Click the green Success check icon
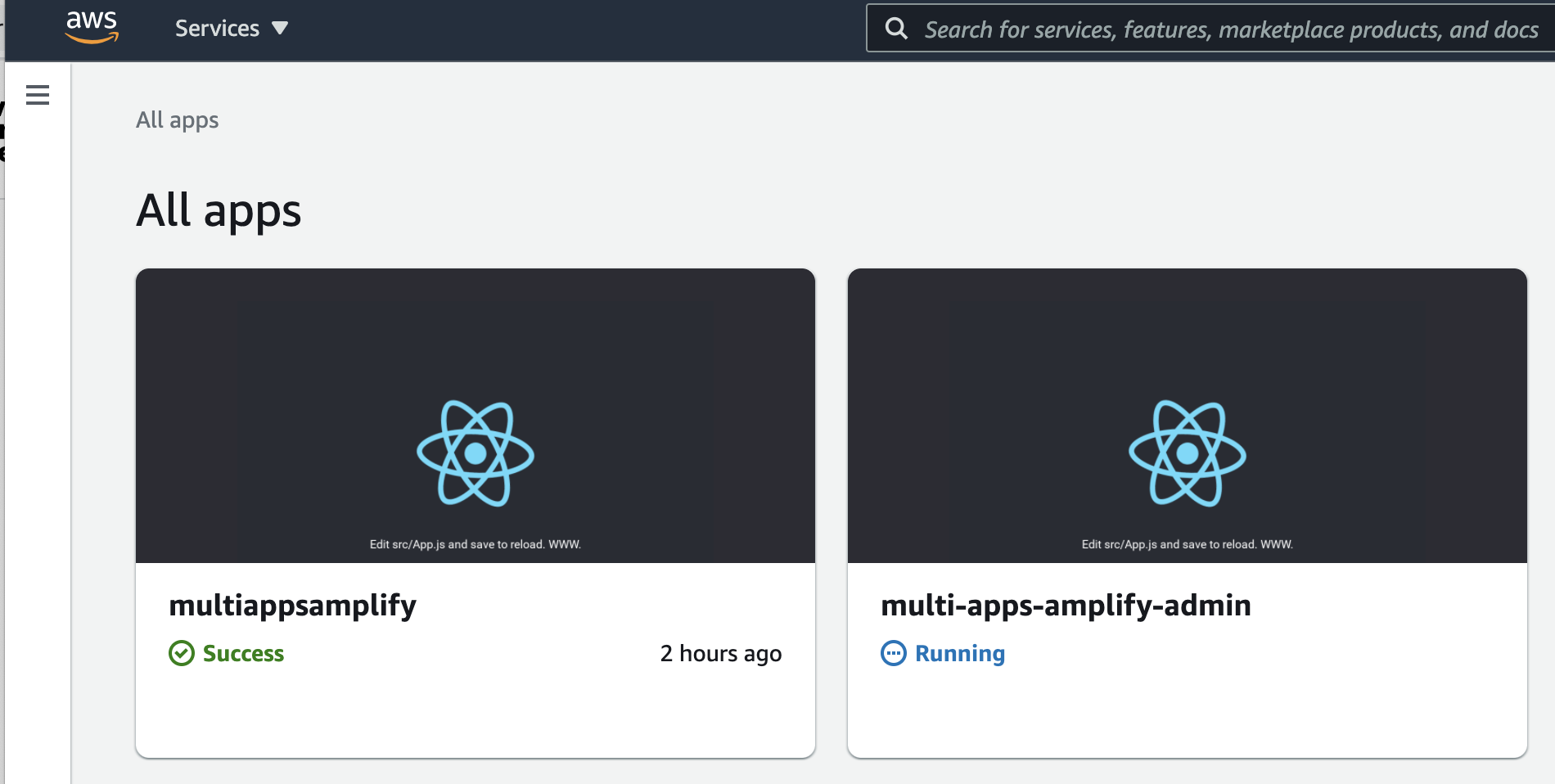The image size is (1555, 784). [x=182, y=653]
